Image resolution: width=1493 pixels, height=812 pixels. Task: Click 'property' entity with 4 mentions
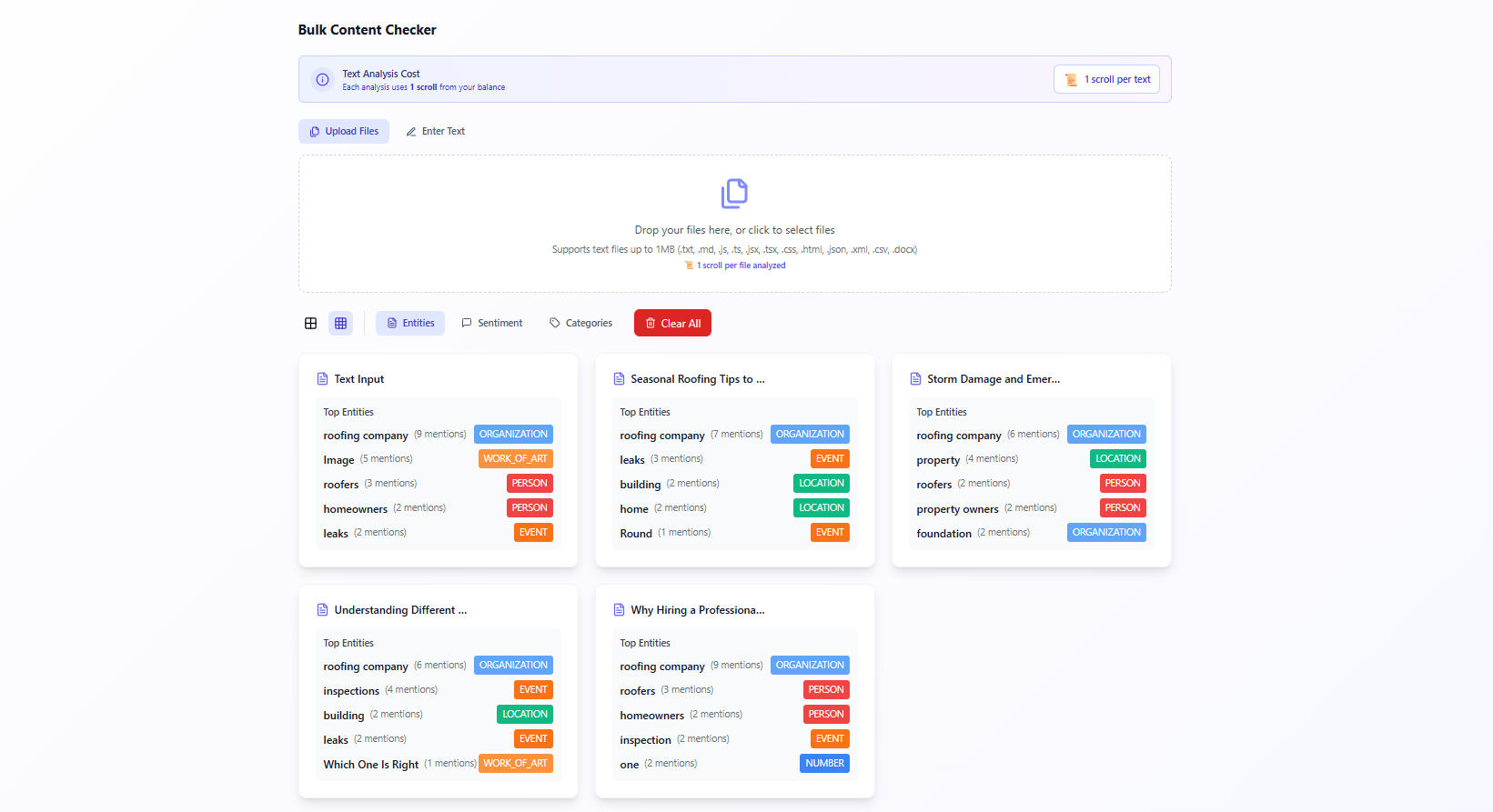click(x=938, y=460)
